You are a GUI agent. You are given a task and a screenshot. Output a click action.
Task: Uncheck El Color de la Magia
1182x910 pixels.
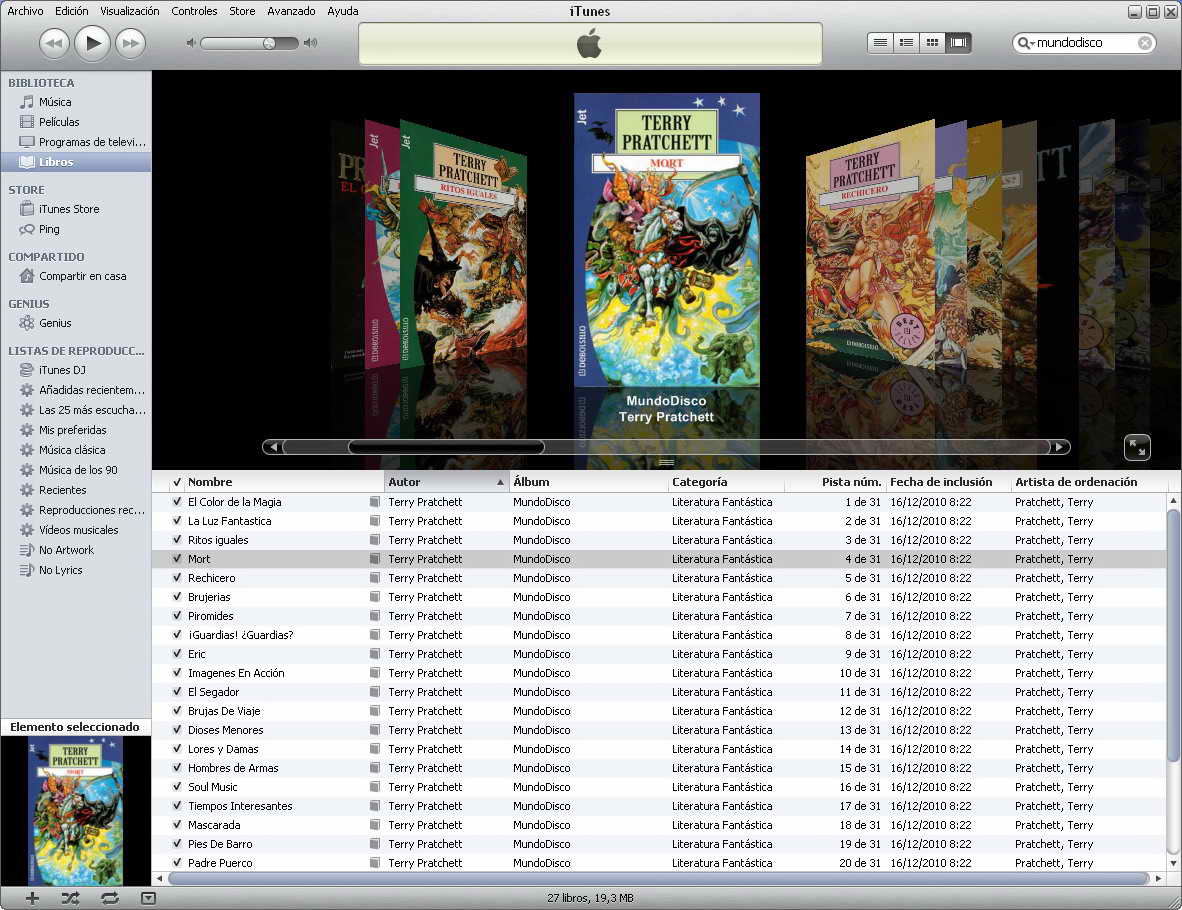tap(177, 501)
